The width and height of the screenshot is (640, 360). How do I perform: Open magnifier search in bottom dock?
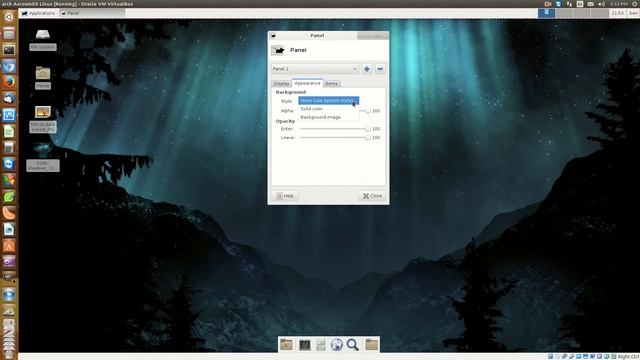[x=353, y=345]
